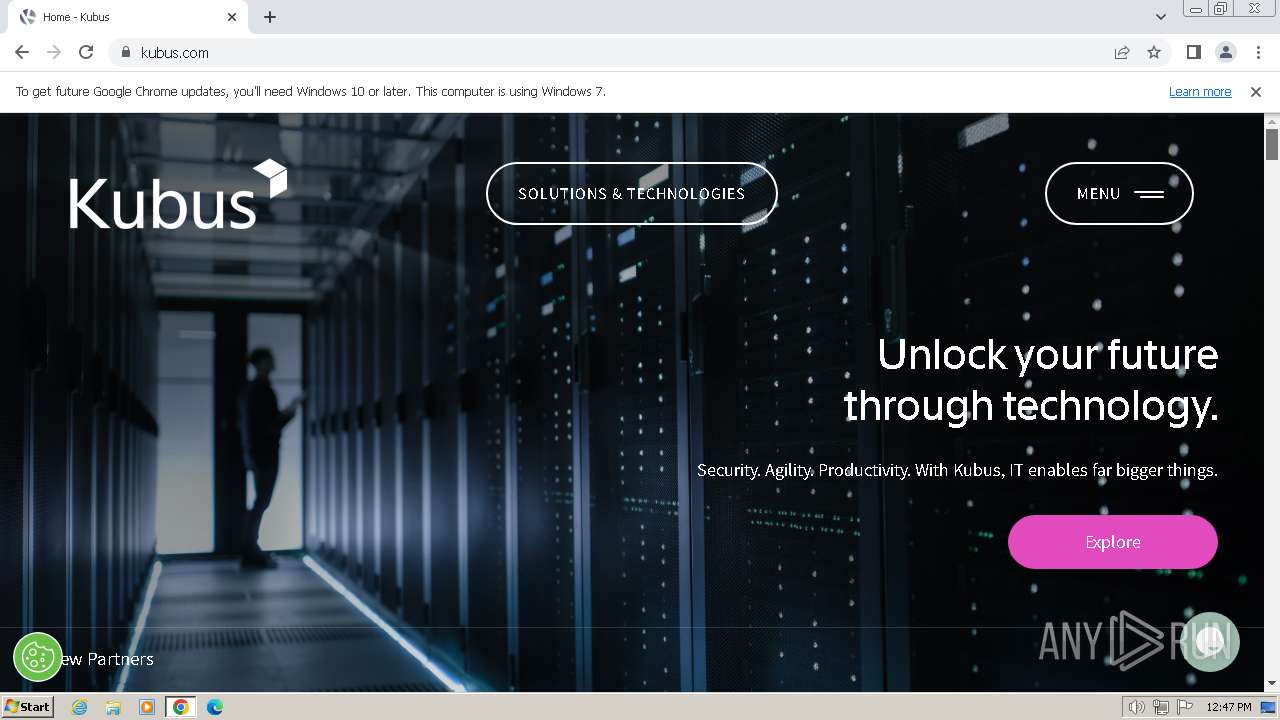Open cookie settings icon
Screen dimensions: 1280x720
pyautogui.click(x=37, y=657)
